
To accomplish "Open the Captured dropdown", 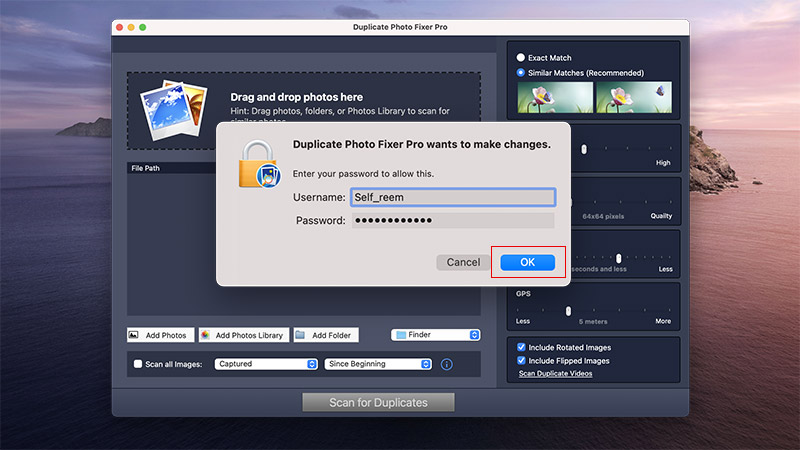I will (x=266, y=364).
